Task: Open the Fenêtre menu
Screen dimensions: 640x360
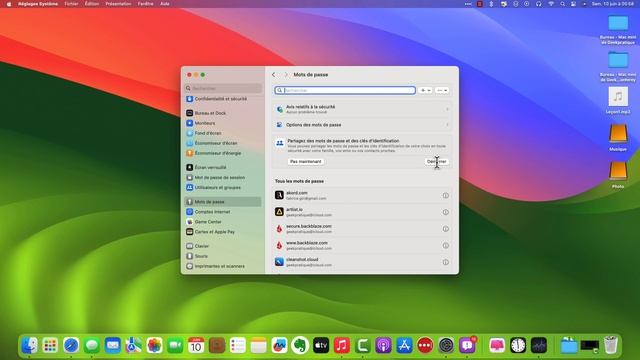Action: [x=145, y=4]
